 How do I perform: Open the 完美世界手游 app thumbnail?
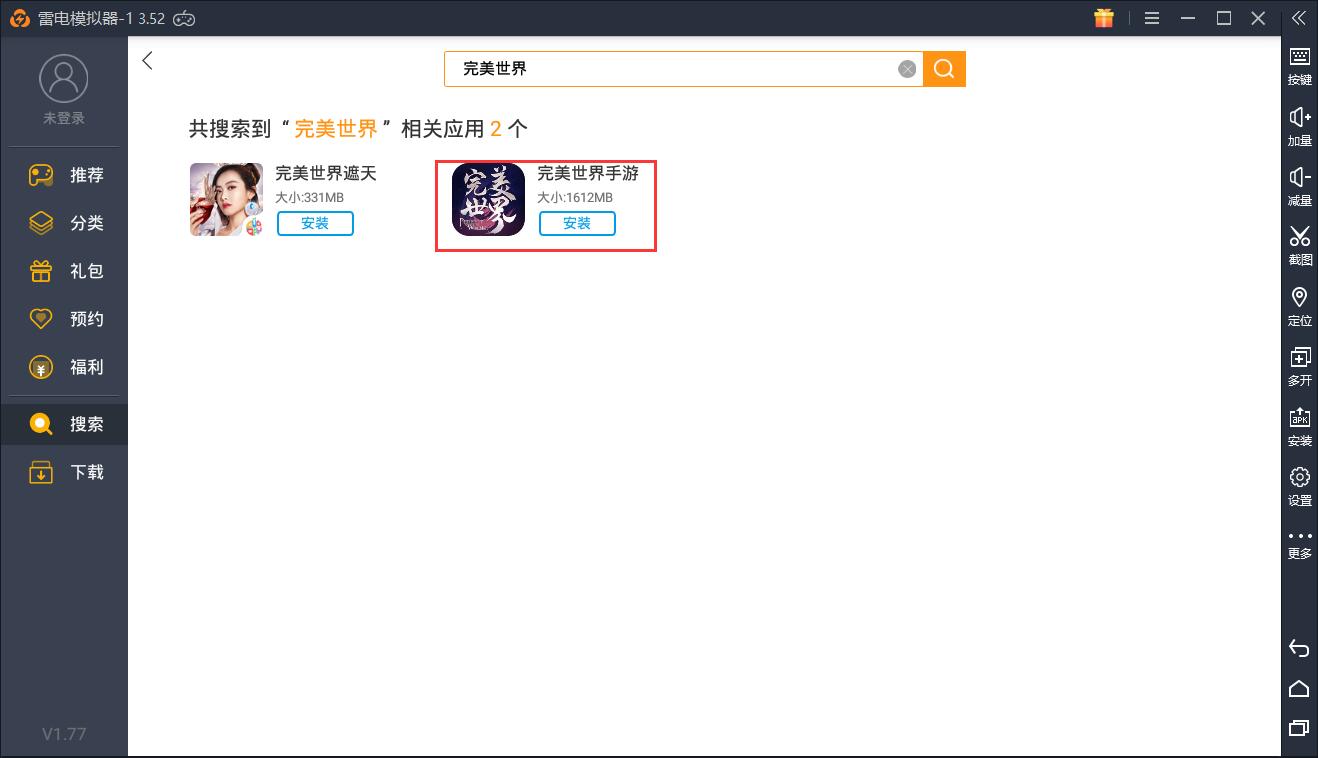click(x=488, y=199)
